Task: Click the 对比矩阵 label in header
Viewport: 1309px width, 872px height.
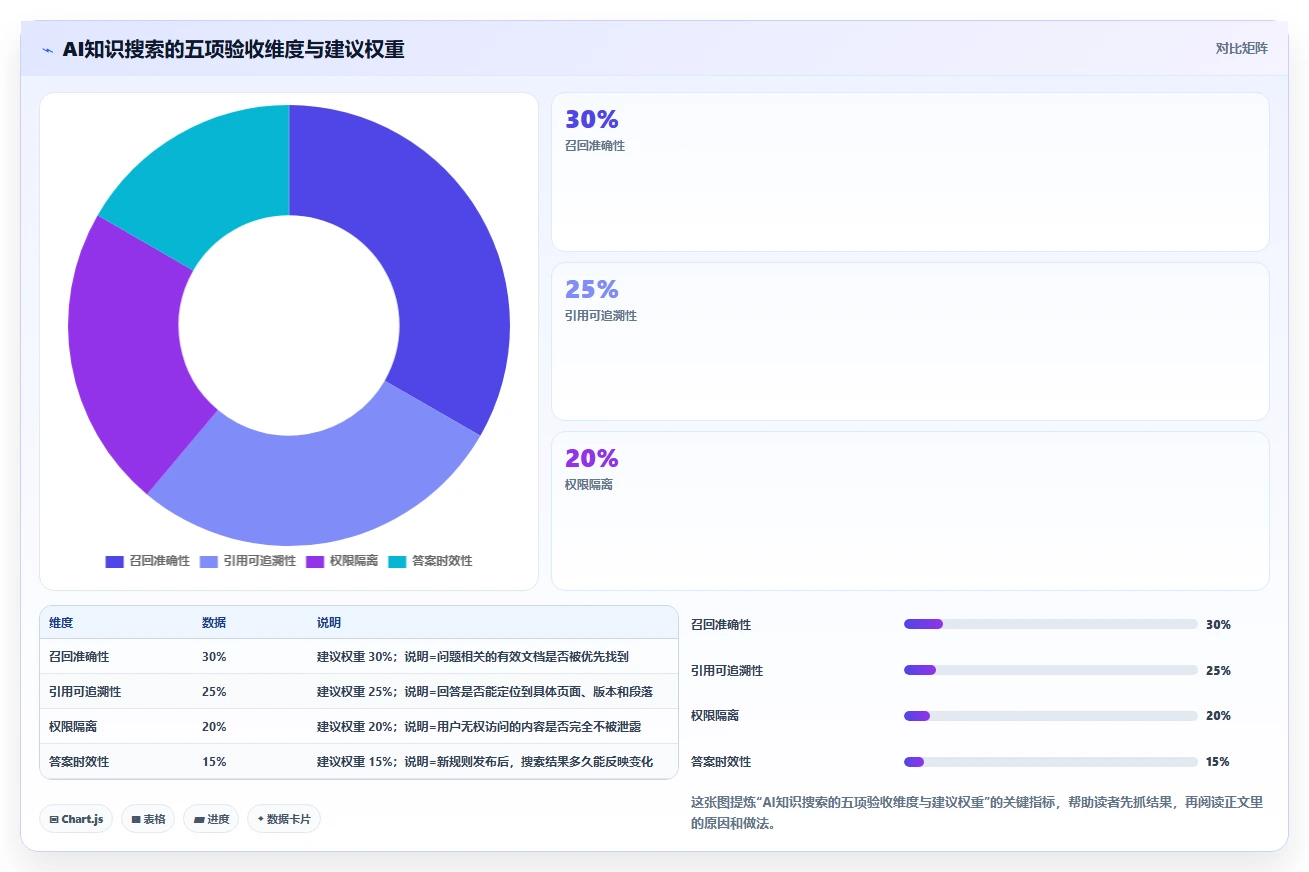Action: click(x=1241, y=48)
